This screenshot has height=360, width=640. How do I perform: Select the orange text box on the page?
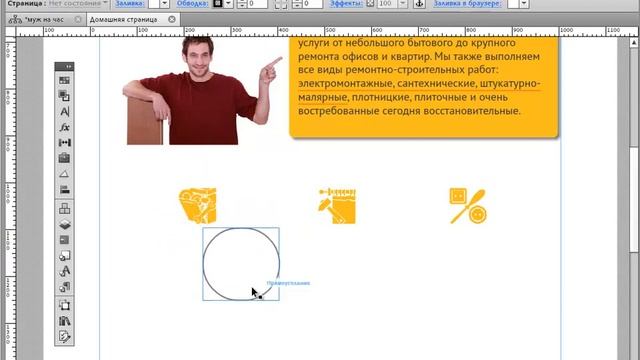424,87
